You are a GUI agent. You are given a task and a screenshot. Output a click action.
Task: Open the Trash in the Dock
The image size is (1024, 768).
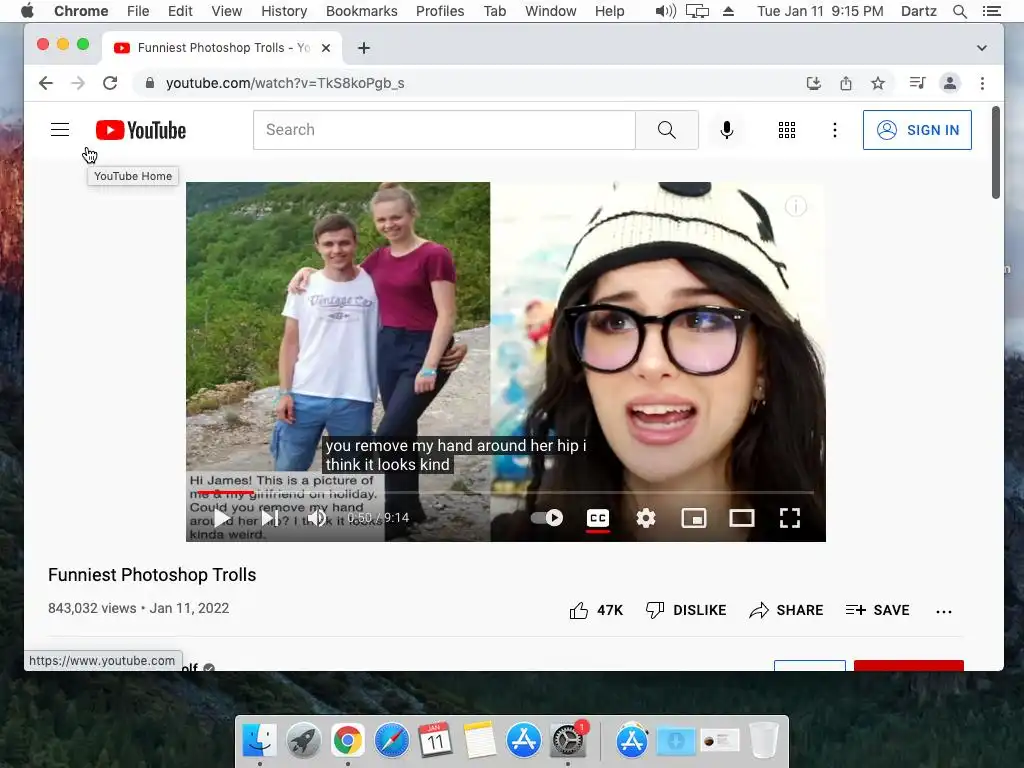point(763,741)
